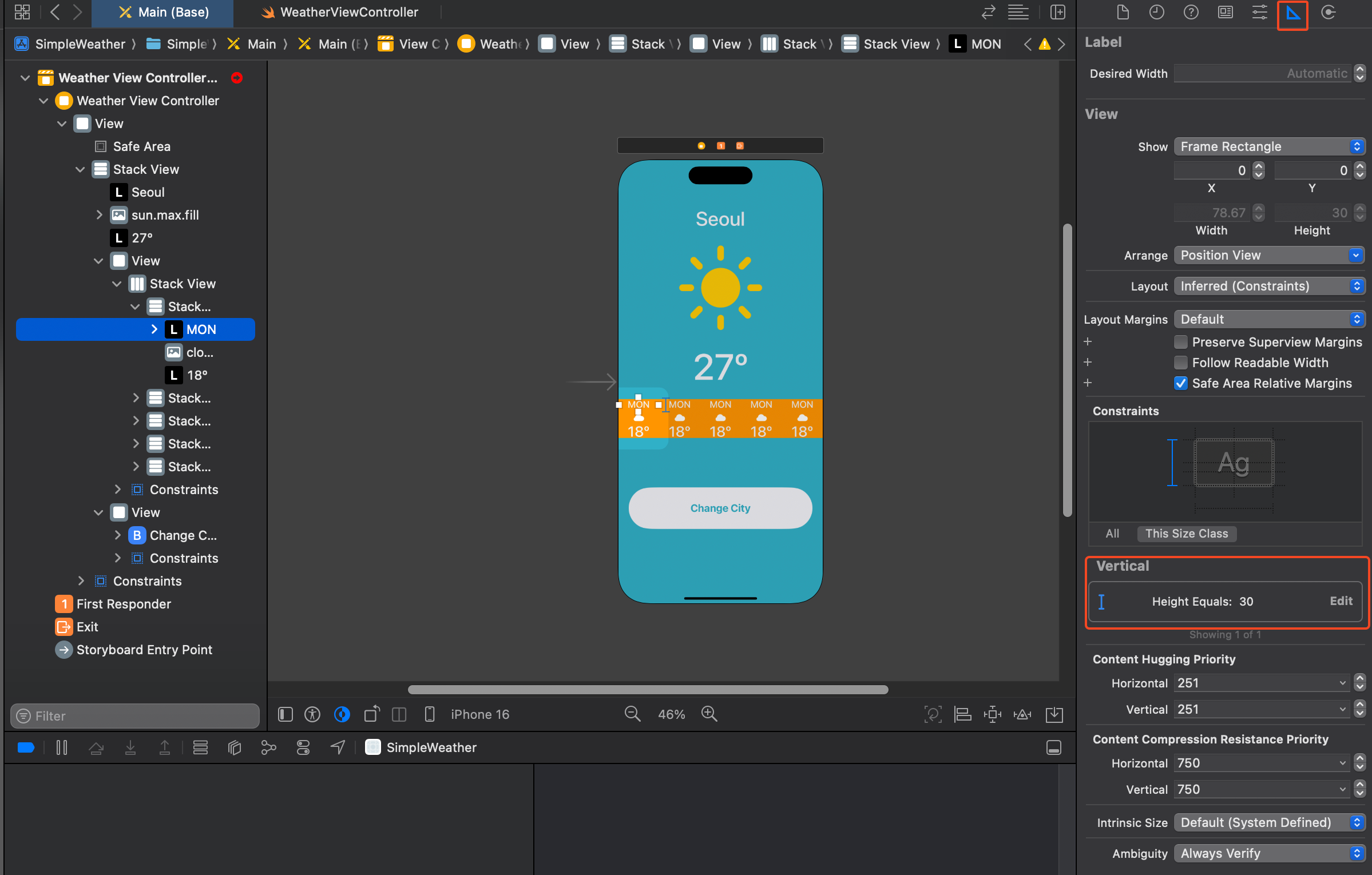
Task: Click the Add New Constraints icon
Action: click(x=992, y=714)
